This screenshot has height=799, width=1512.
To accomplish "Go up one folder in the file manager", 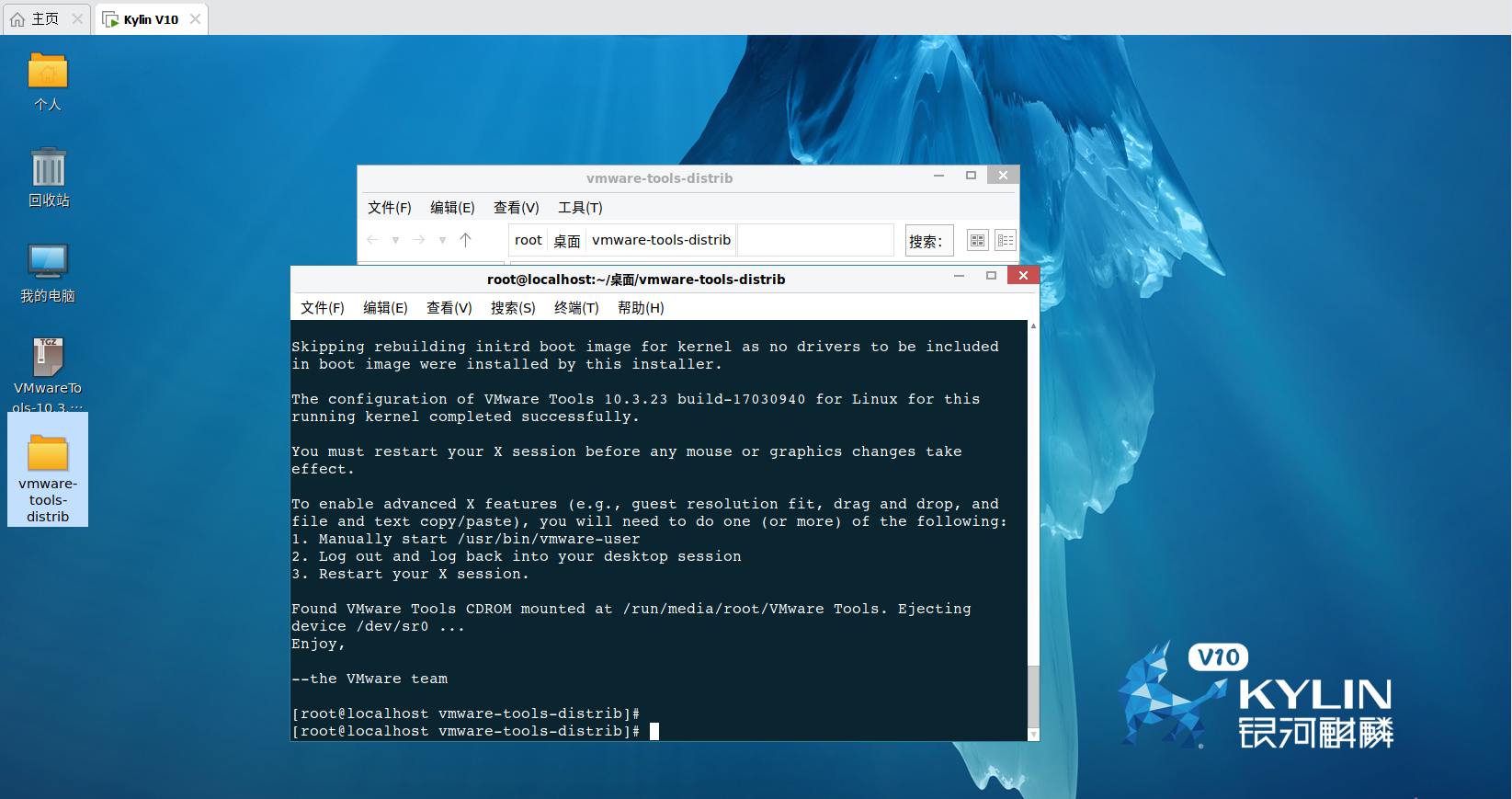I will click(465, 240).
